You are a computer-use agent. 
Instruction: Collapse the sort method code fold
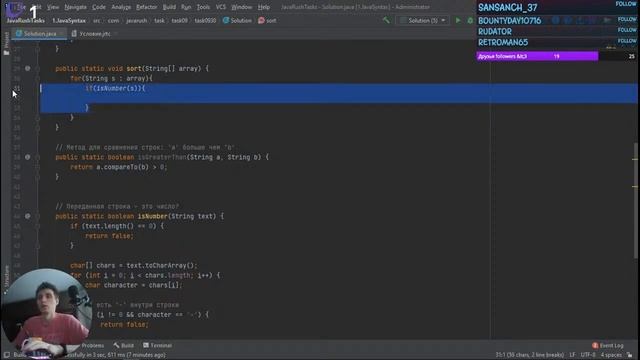pyautogui.click(x=37, y=69)
